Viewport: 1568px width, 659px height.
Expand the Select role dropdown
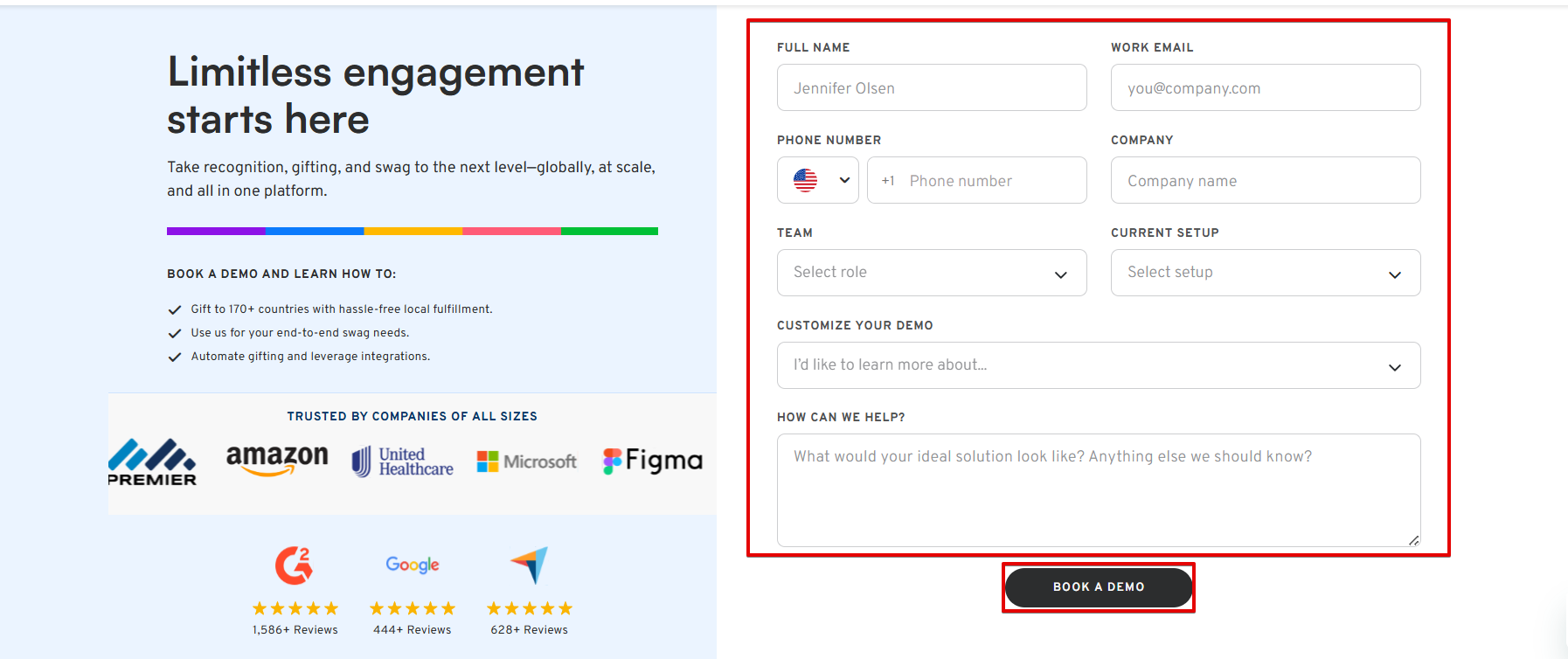tap(932, 273)
